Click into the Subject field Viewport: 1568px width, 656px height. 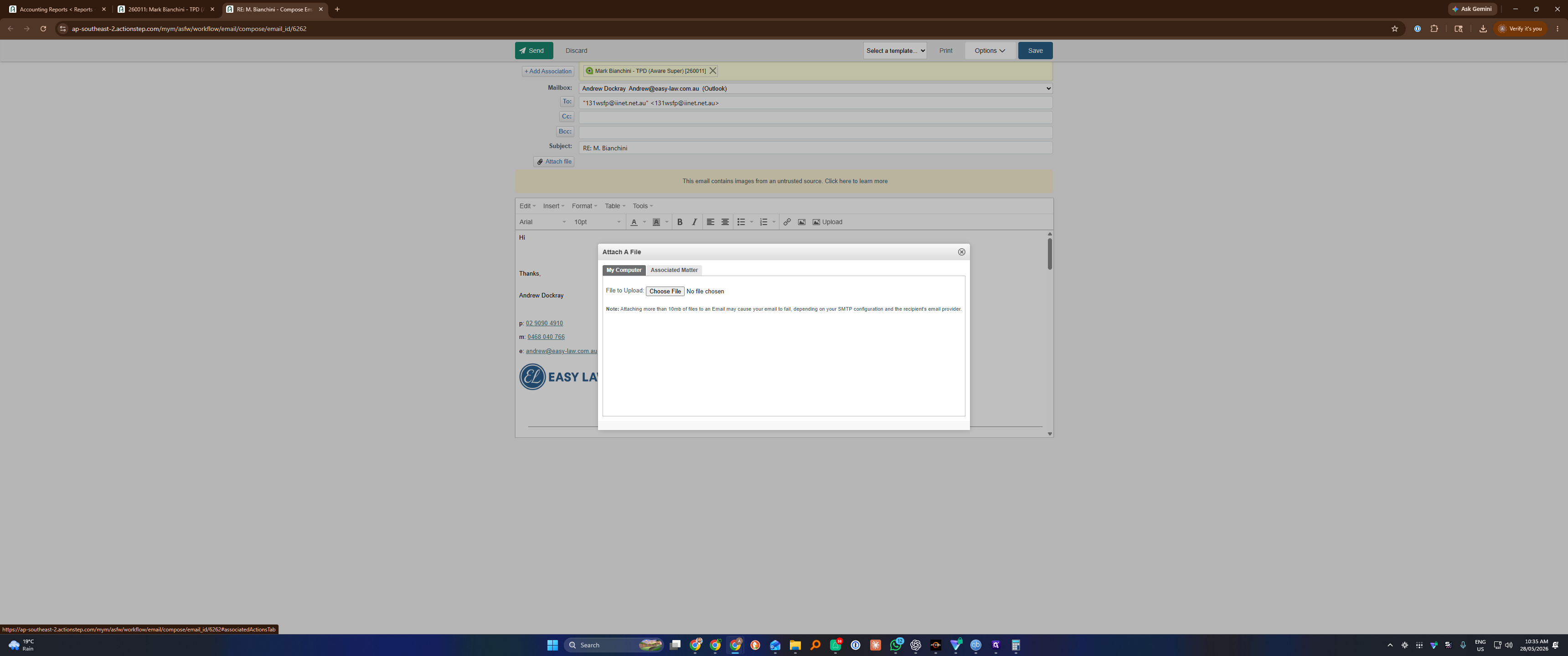click(815, 148)
